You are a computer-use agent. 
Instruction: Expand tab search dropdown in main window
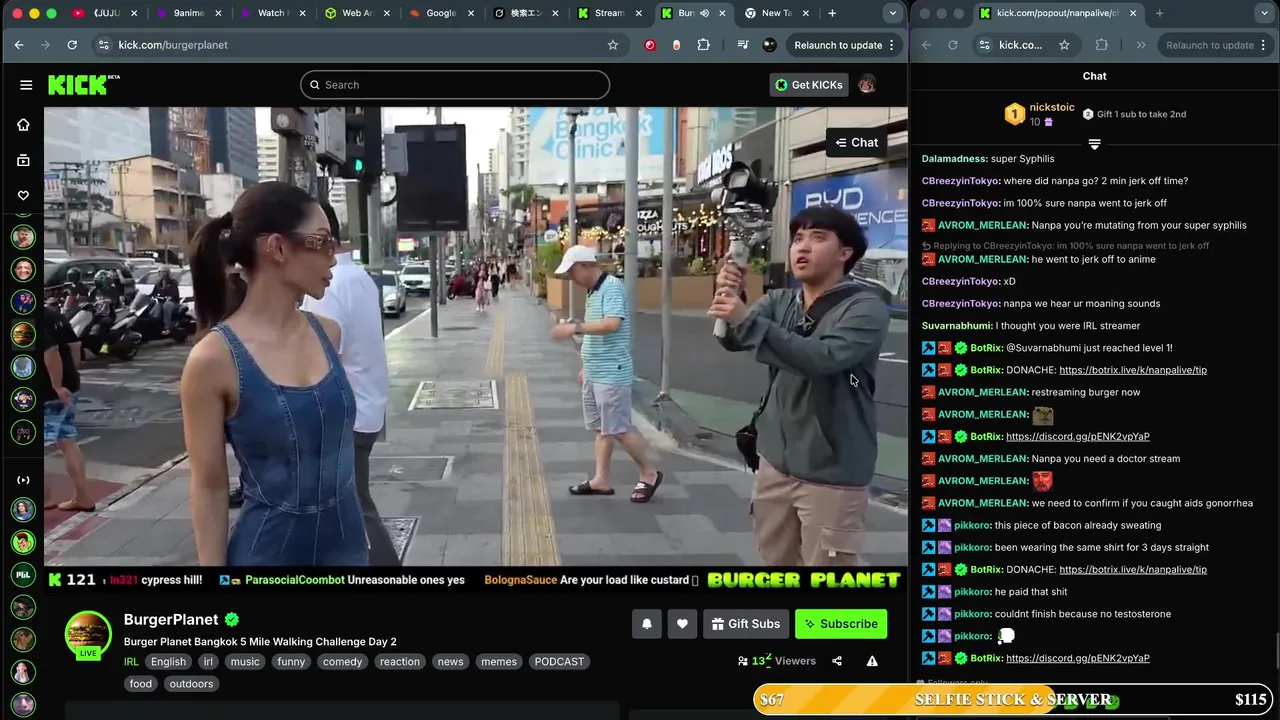coord(892,13)
